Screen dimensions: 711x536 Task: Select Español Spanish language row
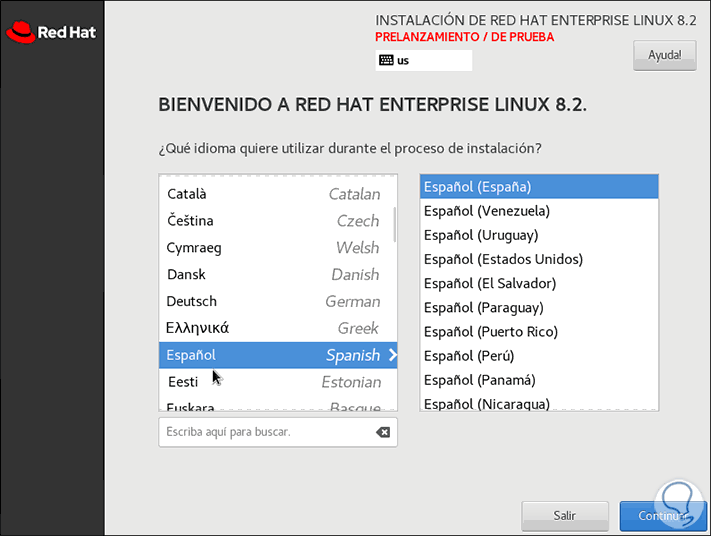click(x=278, y=355)
